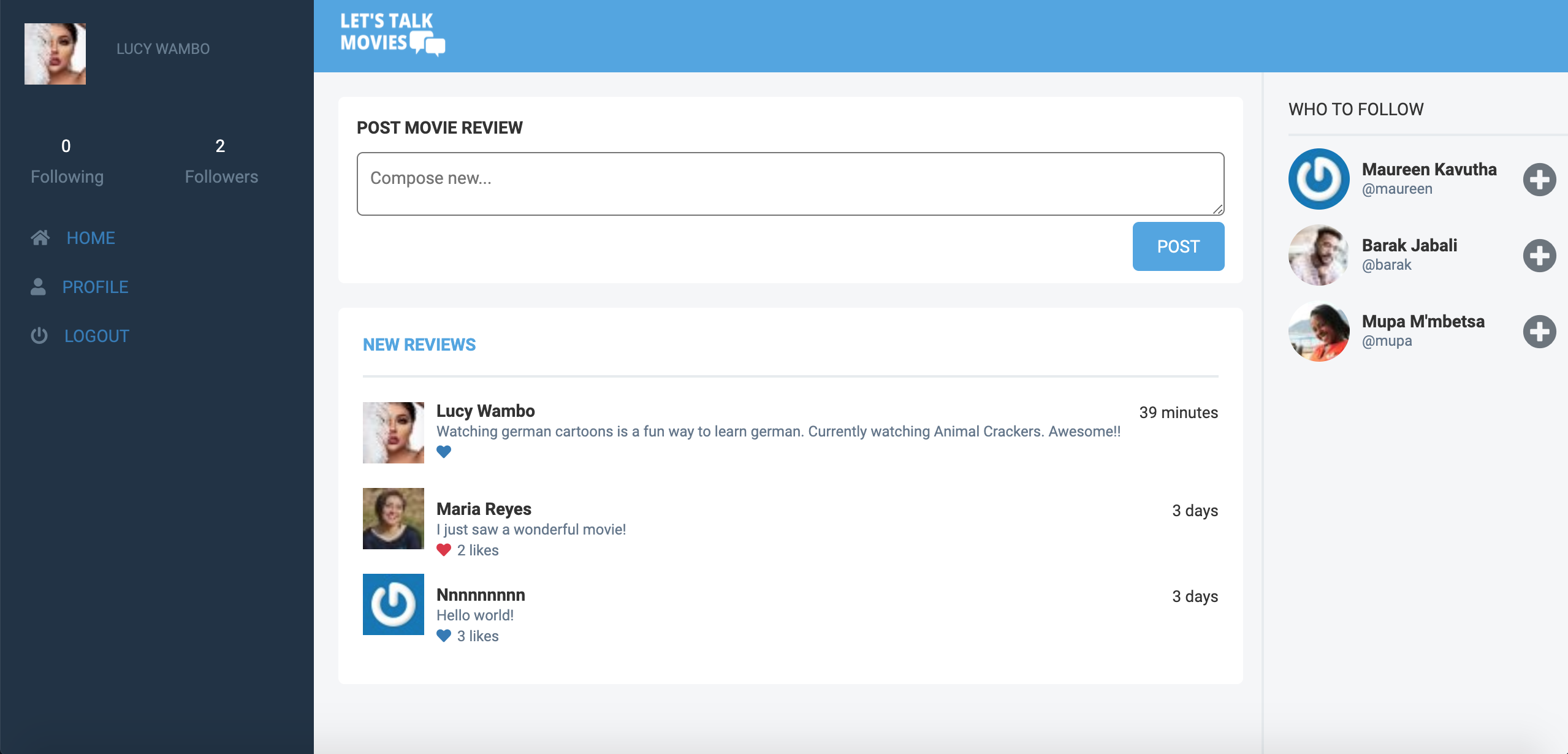Click the logout power icon
This screenshot has width=1568, height=754.
[x=39, y=336]
